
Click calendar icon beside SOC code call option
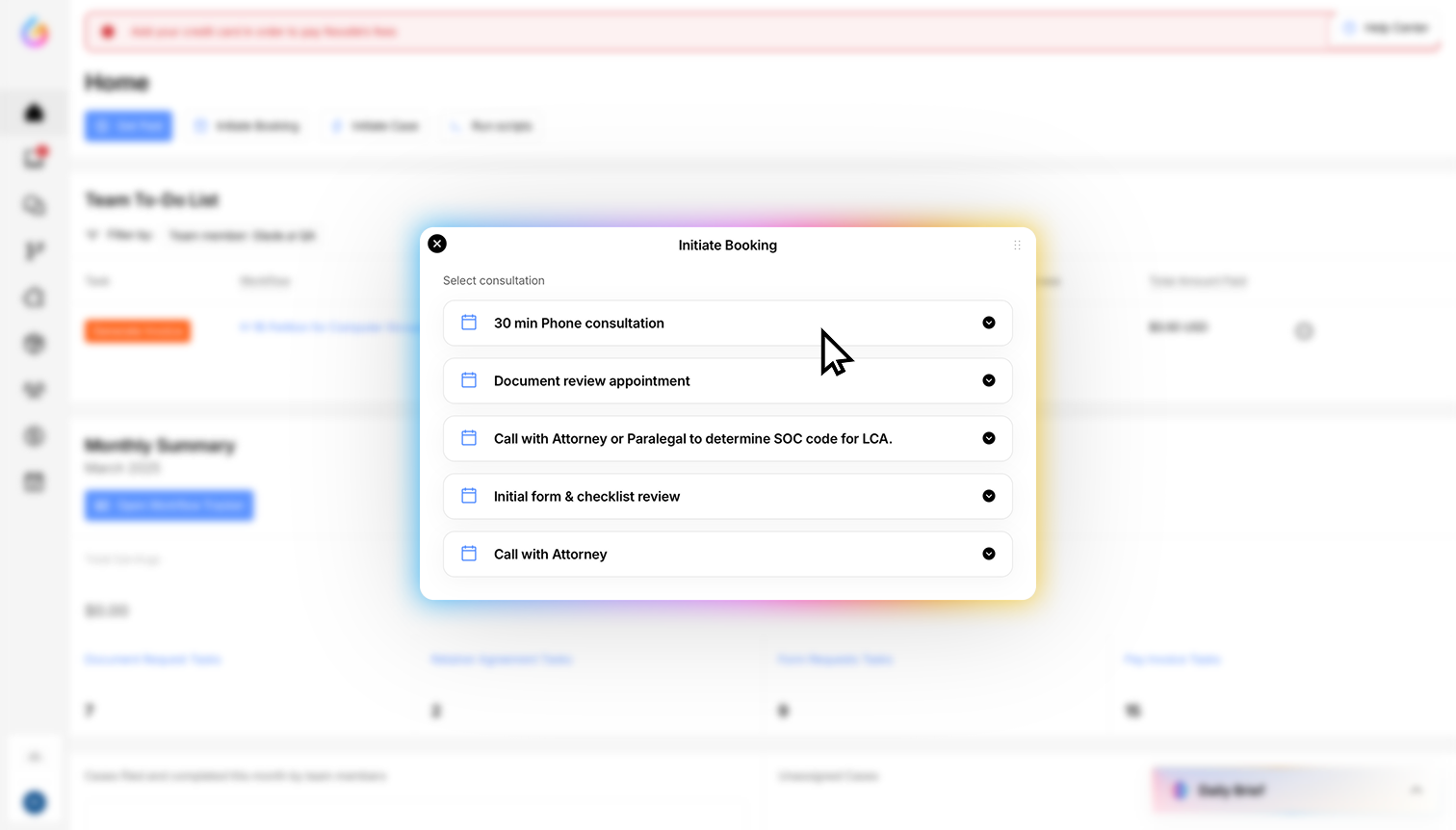point(469,438)
